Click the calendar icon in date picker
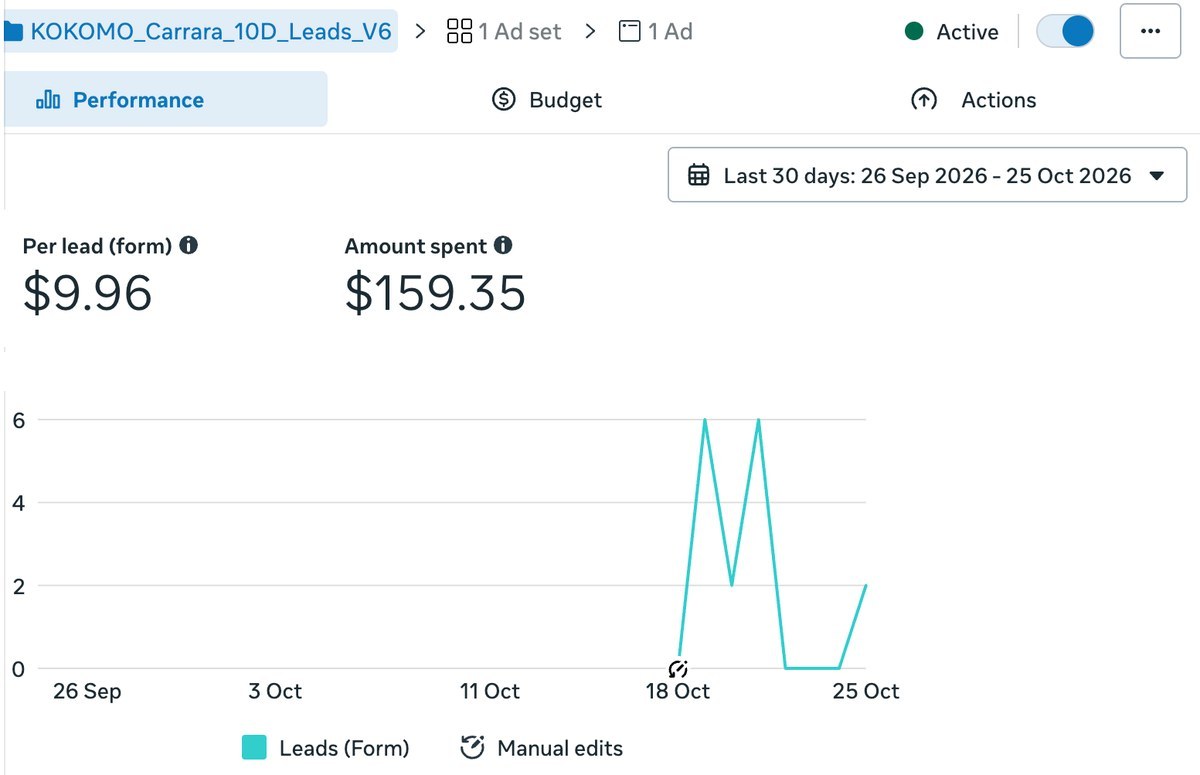The image size is (1200, 775). tap(699, 175)
